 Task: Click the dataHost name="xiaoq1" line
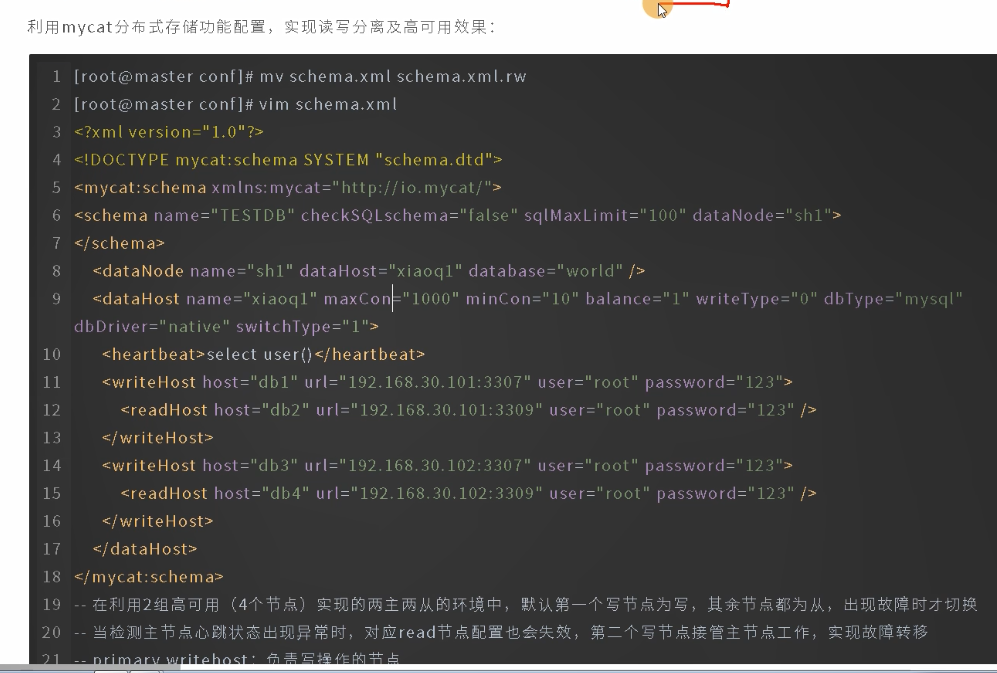point(528,299)
